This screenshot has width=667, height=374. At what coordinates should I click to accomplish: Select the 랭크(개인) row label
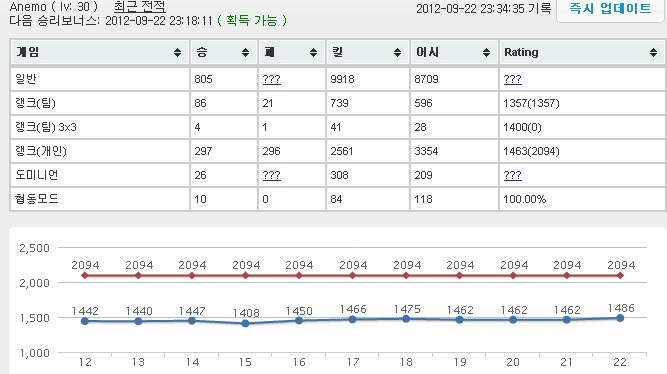[x=41, y=151]
